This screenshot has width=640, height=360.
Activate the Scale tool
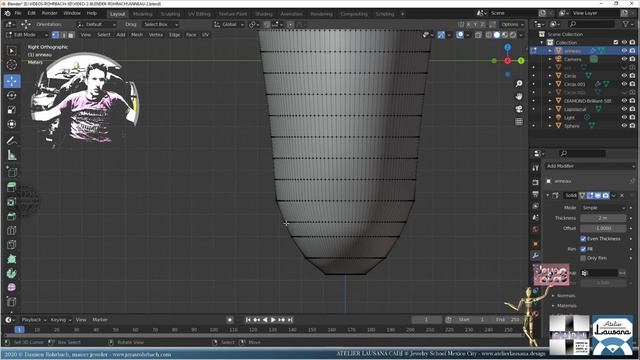click(12, 110)
